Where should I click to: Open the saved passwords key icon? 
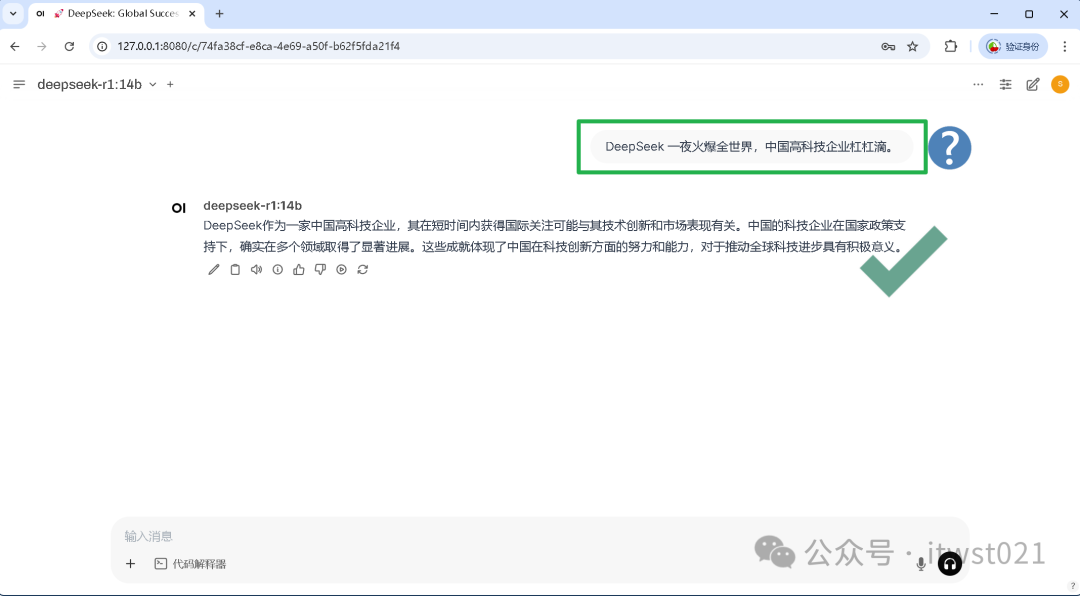(x=888, y=46)
